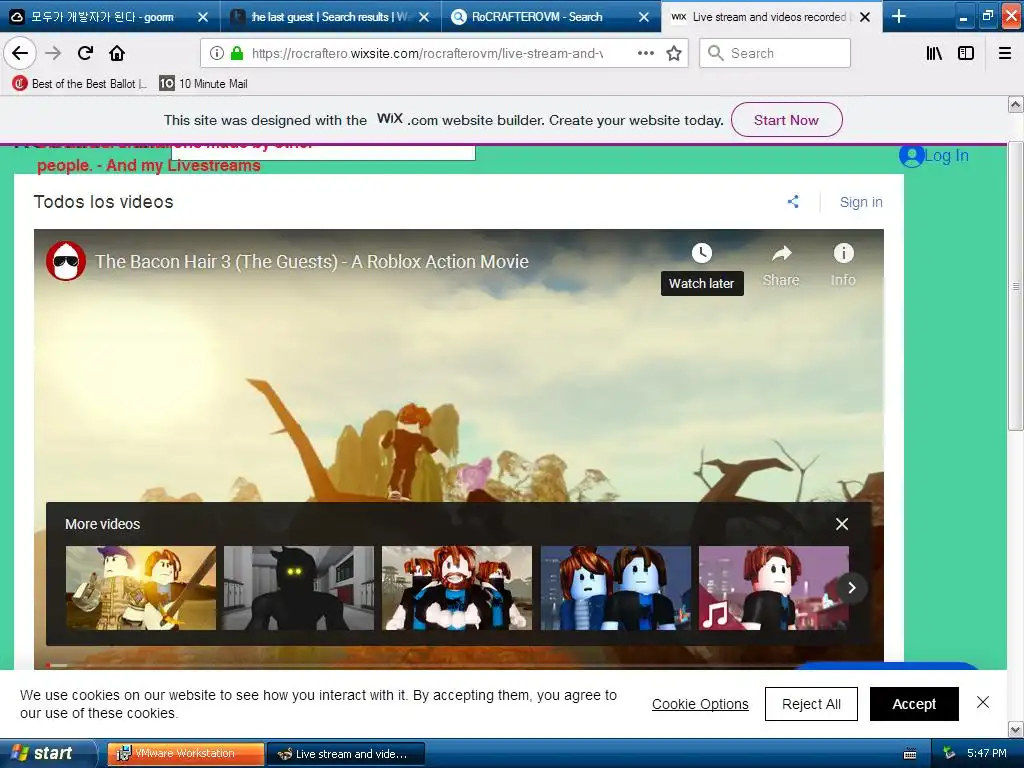Play the dark figure yellow eyes thumbnail
The image size is (1024, 768).
coord(298,588)
